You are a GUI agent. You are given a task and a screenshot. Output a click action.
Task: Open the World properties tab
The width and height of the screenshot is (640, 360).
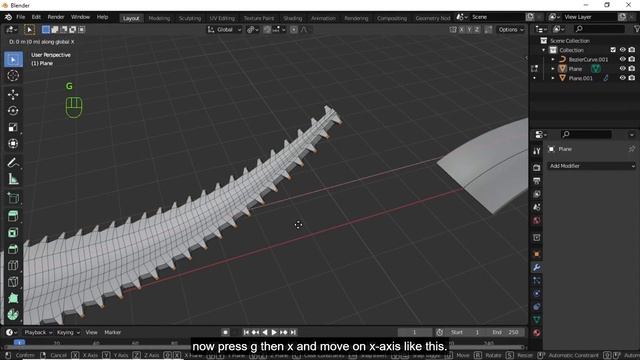pos(537,220)
